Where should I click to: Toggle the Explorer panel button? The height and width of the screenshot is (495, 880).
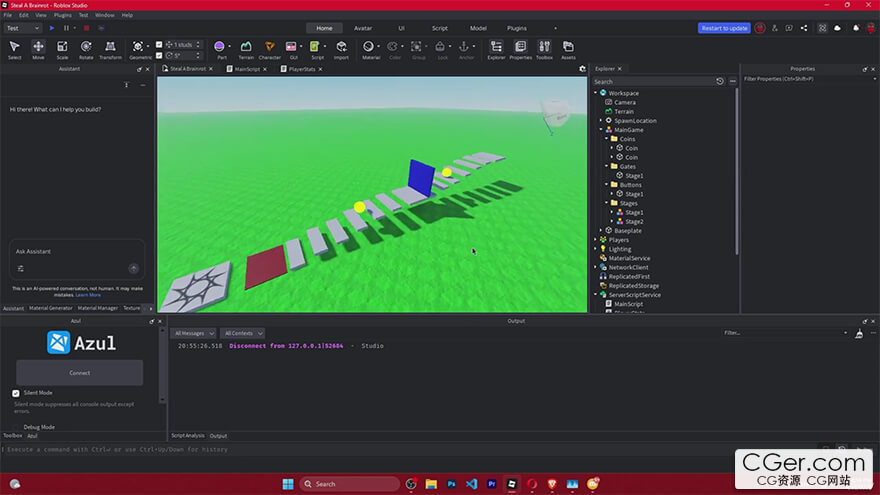[496, 49]
